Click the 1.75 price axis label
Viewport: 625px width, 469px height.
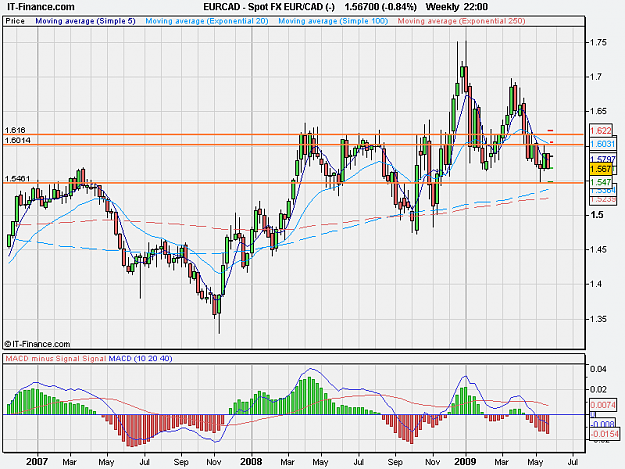(x=598, y=42)
